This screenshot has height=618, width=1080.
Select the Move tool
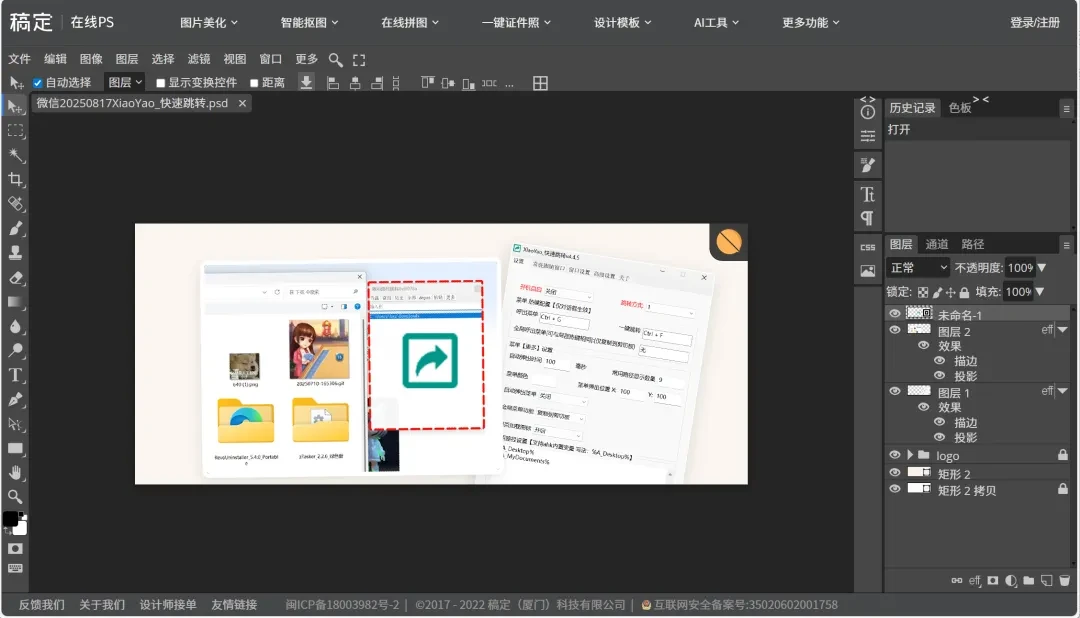tap(15, 107)
